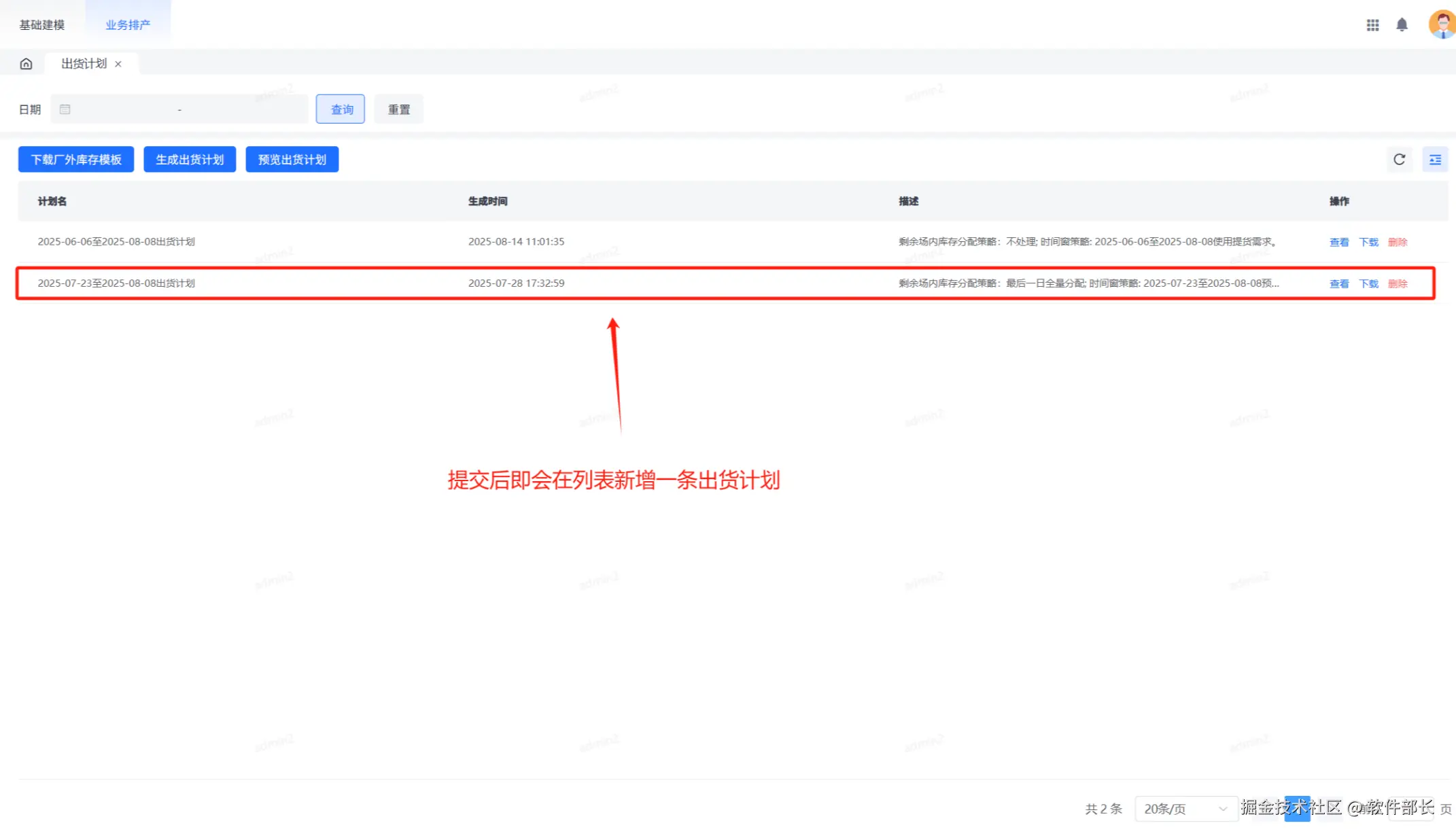View the 2025-07-23 shipment plan
1456x838 pixels.
tap(1338, 284)
